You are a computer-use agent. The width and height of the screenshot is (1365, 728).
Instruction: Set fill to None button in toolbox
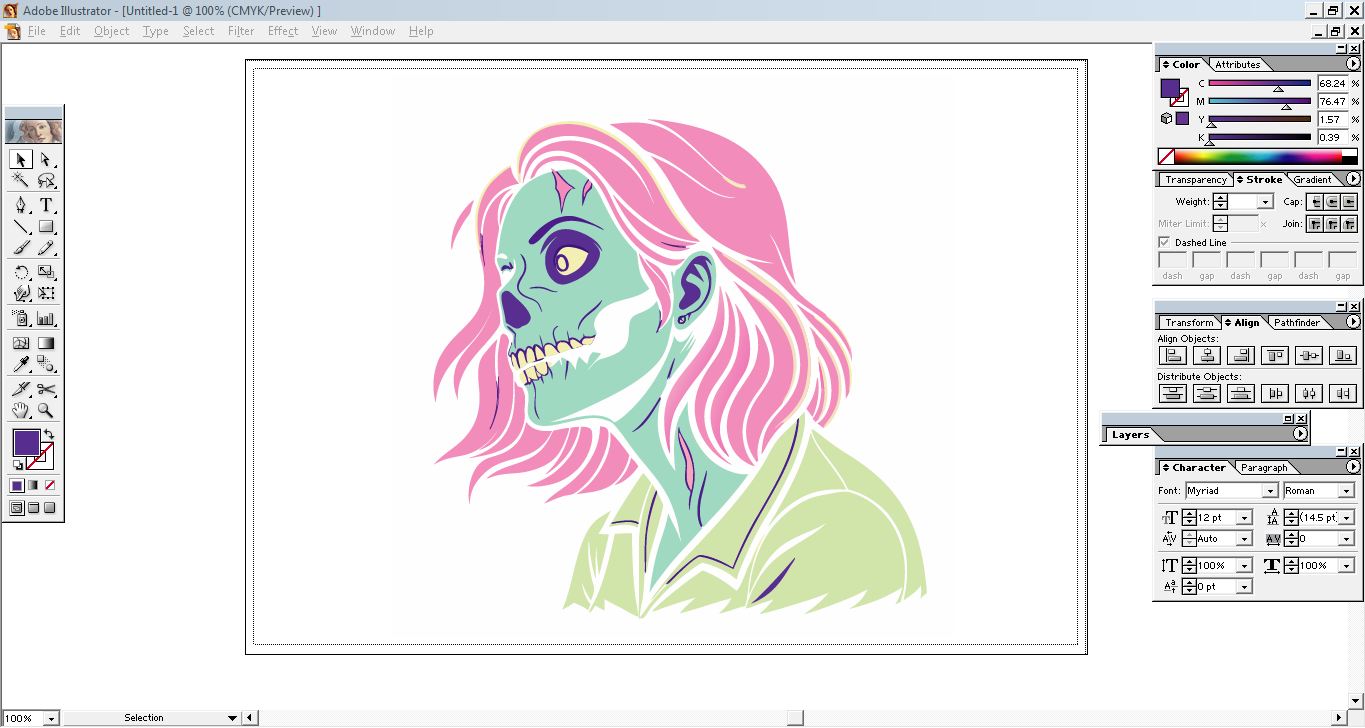click(50, 485)
